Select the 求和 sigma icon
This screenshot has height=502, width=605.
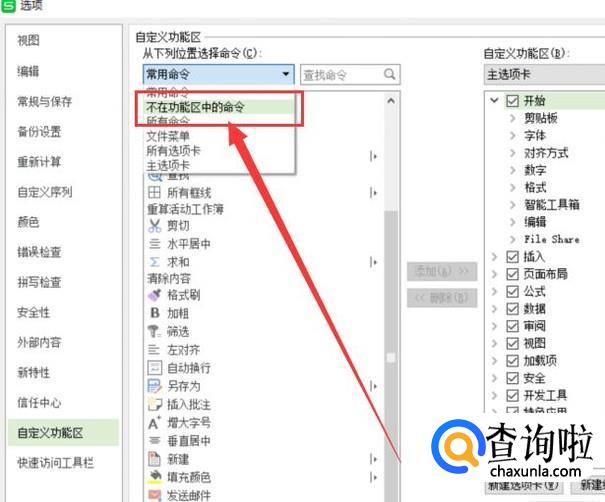pyautogui.click(x=154, y=262)
